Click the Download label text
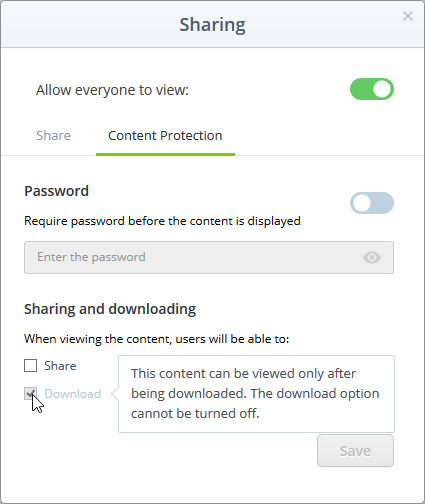 click(x=73, y=394)
